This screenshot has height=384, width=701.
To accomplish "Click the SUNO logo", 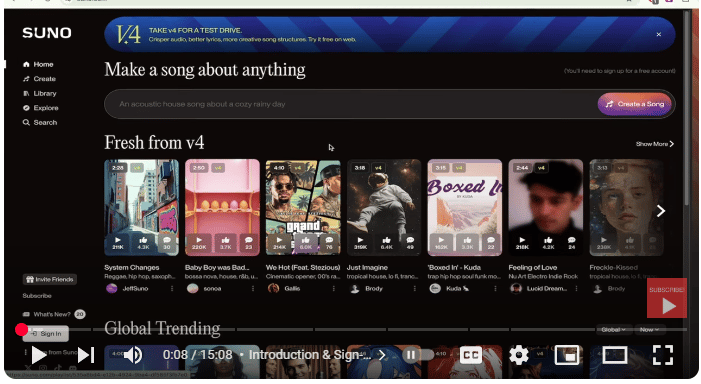I will tap(47, 33).
